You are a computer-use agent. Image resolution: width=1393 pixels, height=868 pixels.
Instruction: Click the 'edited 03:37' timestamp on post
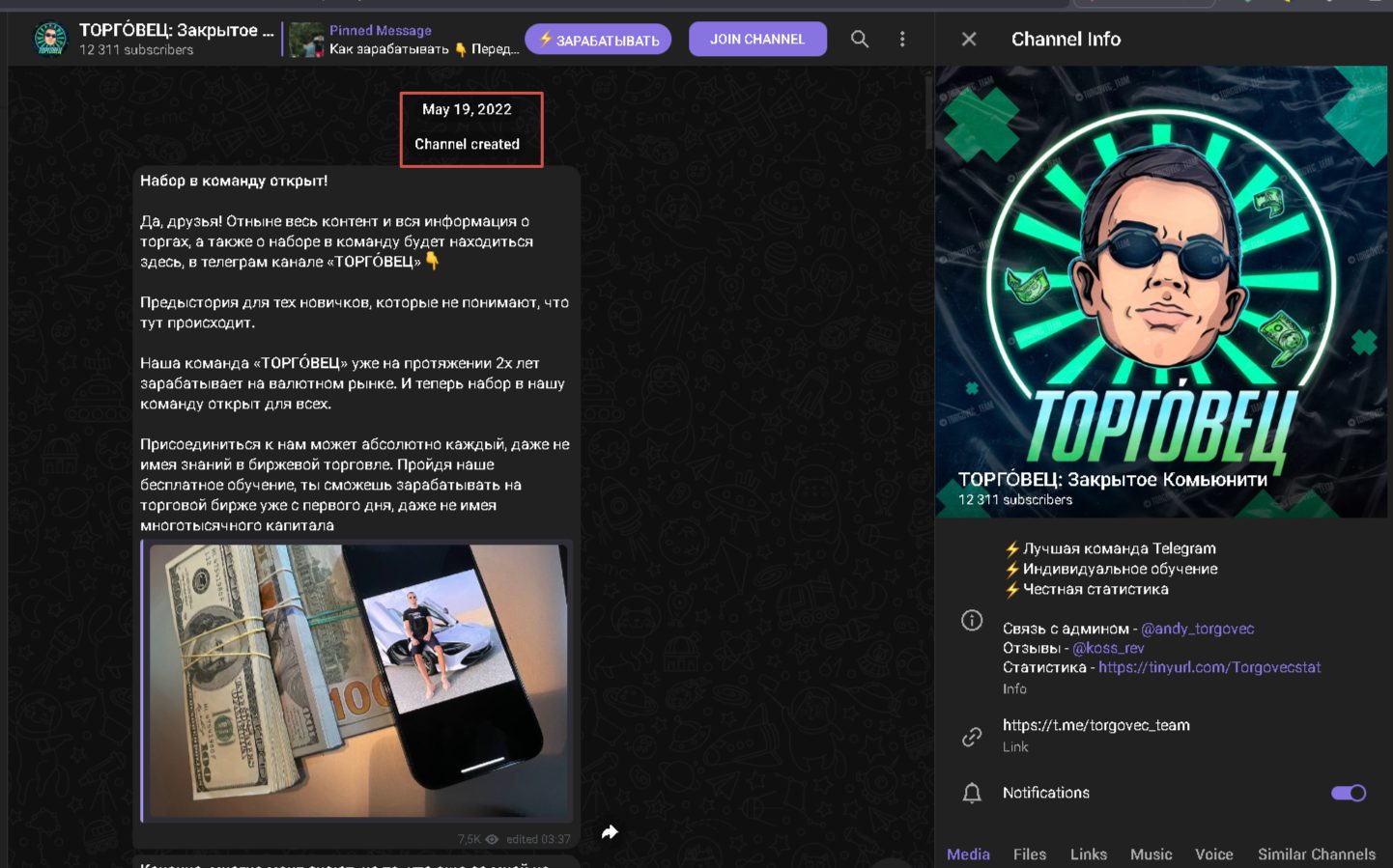[538, 839]
